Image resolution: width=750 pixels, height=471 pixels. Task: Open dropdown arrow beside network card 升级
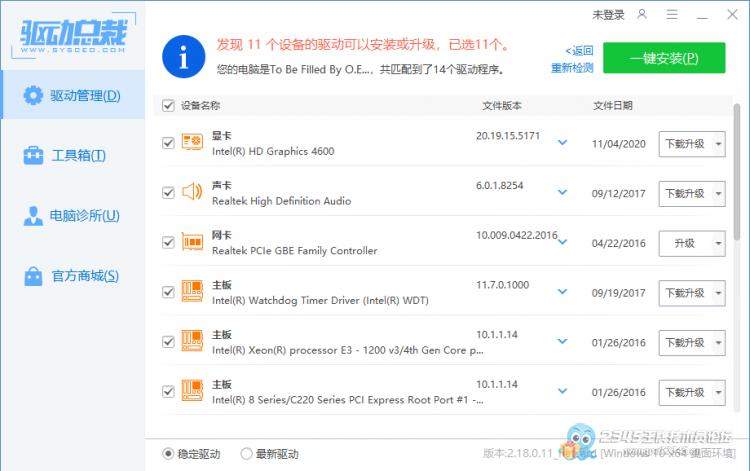718,243
